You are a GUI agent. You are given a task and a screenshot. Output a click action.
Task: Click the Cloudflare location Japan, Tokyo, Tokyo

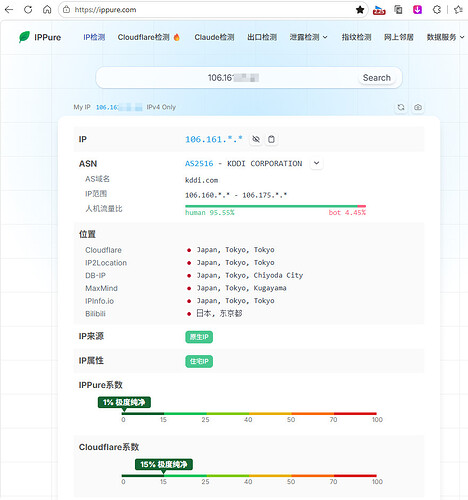(235, 250)
